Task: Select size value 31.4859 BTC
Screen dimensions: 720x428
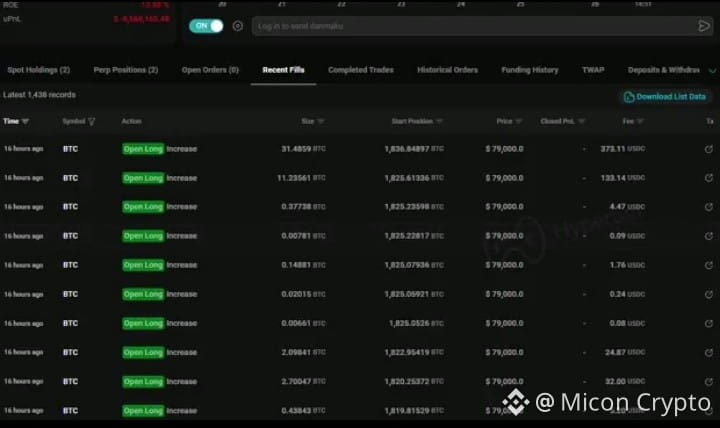Action: pos(303,149)
